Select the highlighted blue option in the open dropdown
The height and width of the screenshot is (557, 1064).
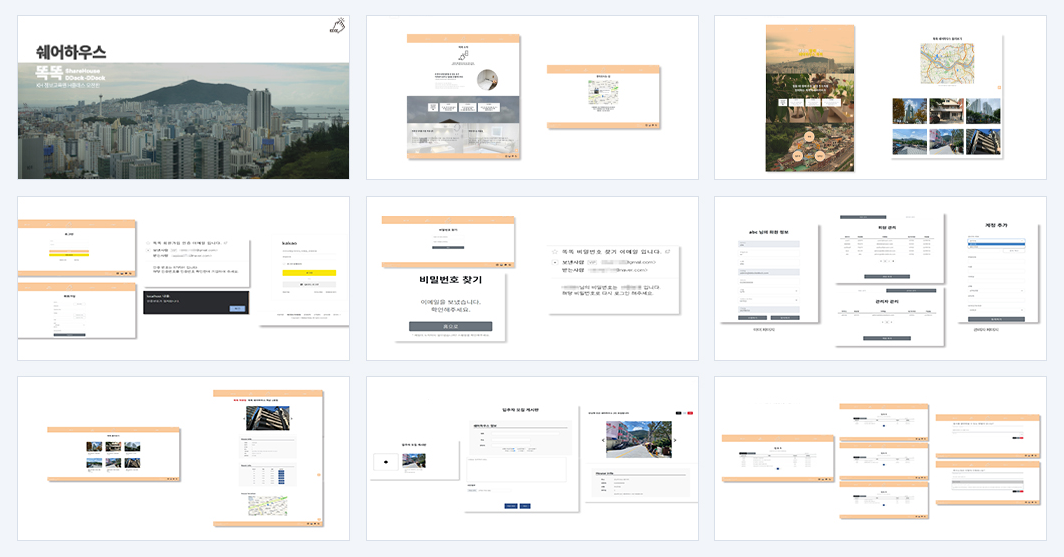(x=995, y=243)
